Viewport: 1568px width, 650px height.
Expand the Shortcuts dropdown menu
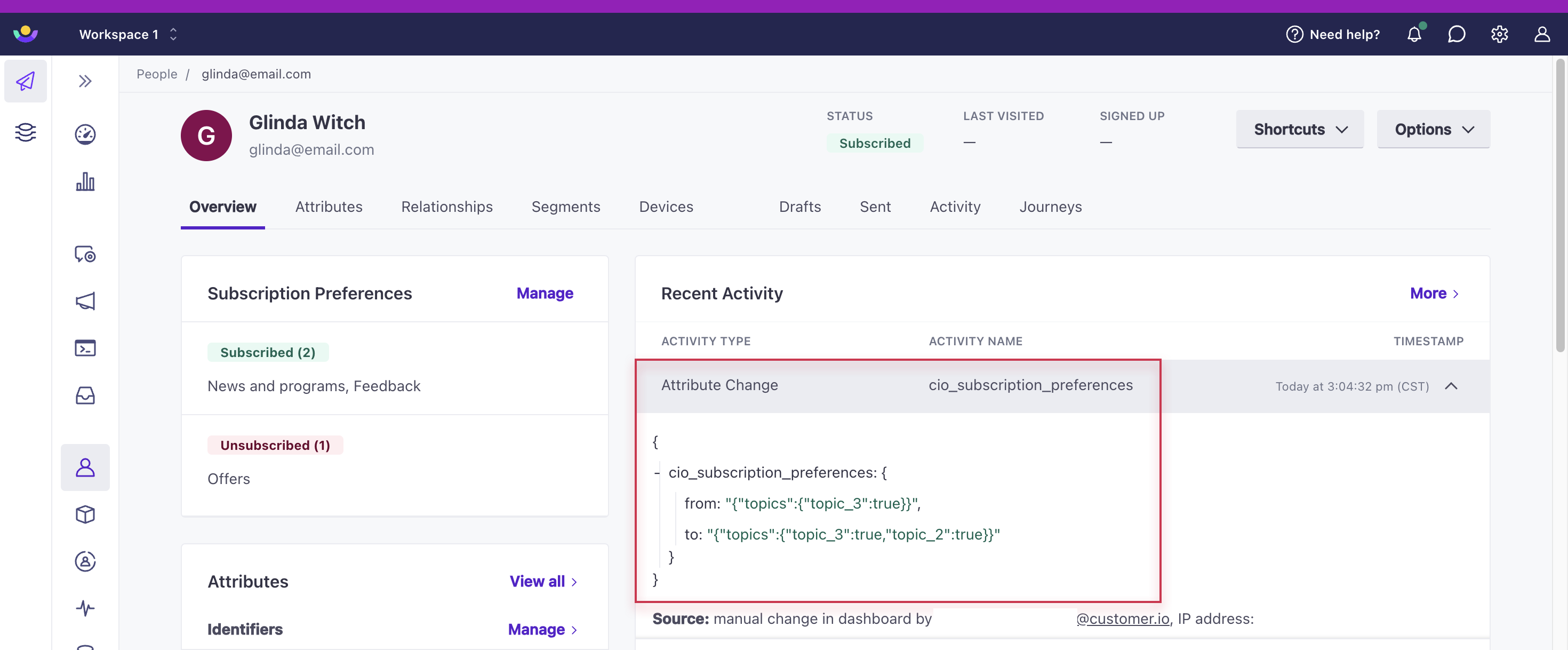[1300, 128]
